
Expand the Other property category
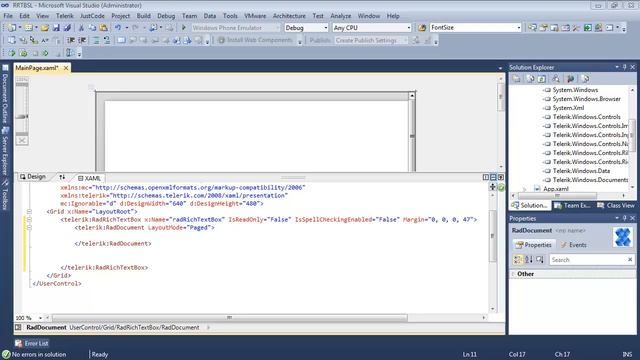click(x=513, y=274)
